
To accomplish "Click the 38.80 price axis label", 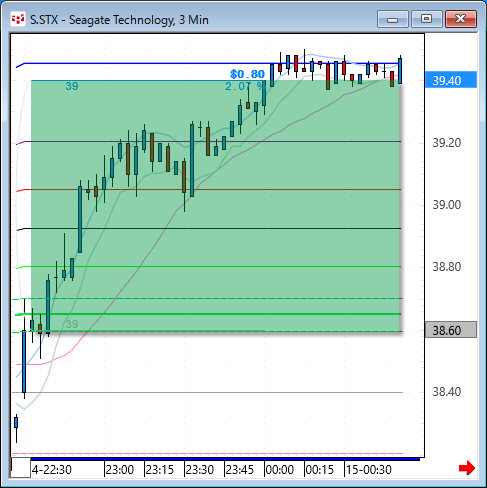I will click(x=447, y=266).
